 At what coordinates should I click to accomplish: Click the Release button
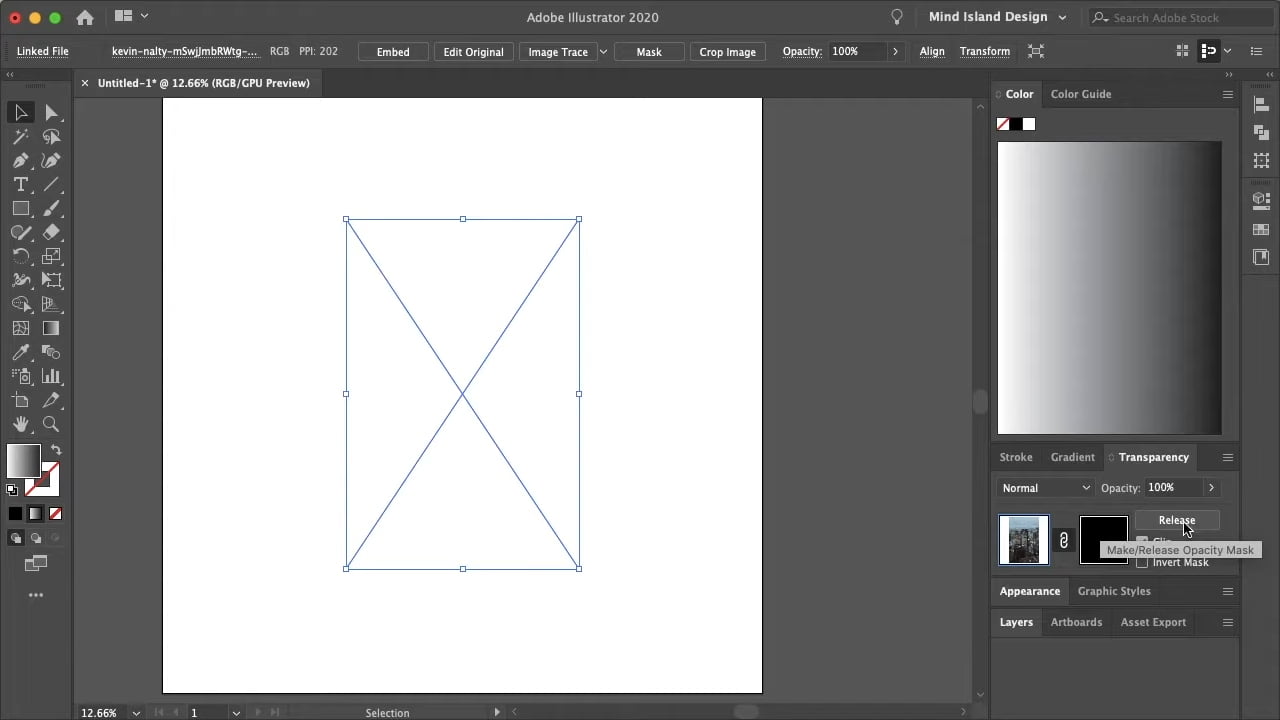pos(1176,520)
